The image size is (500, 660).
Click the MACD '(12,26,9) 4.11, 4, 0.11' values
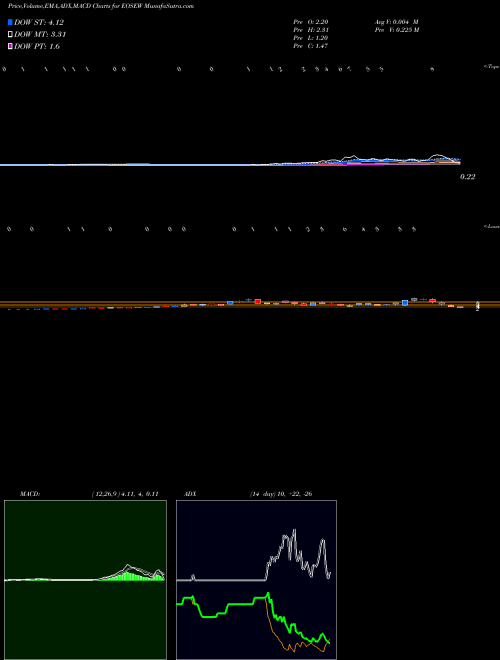[125, 494]
